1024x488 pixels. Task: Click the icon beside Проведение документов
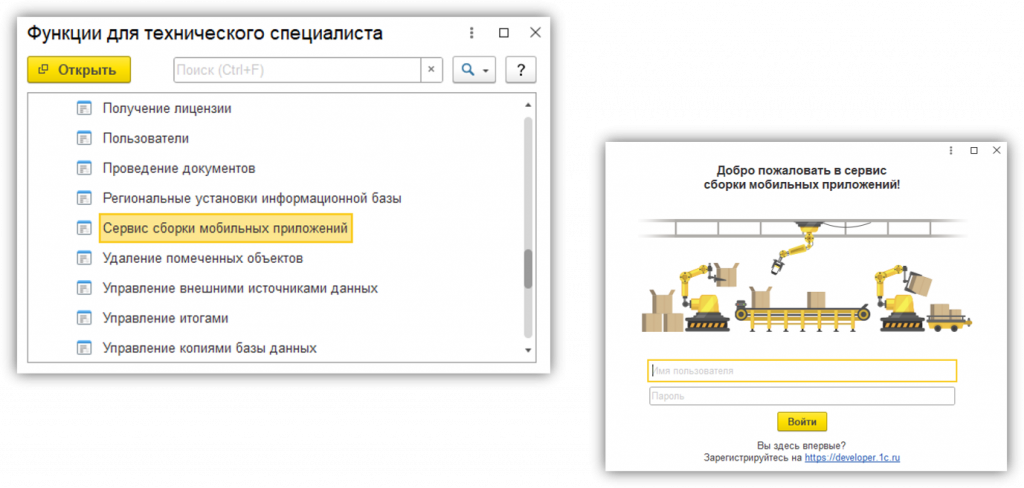tap(83, 169)
